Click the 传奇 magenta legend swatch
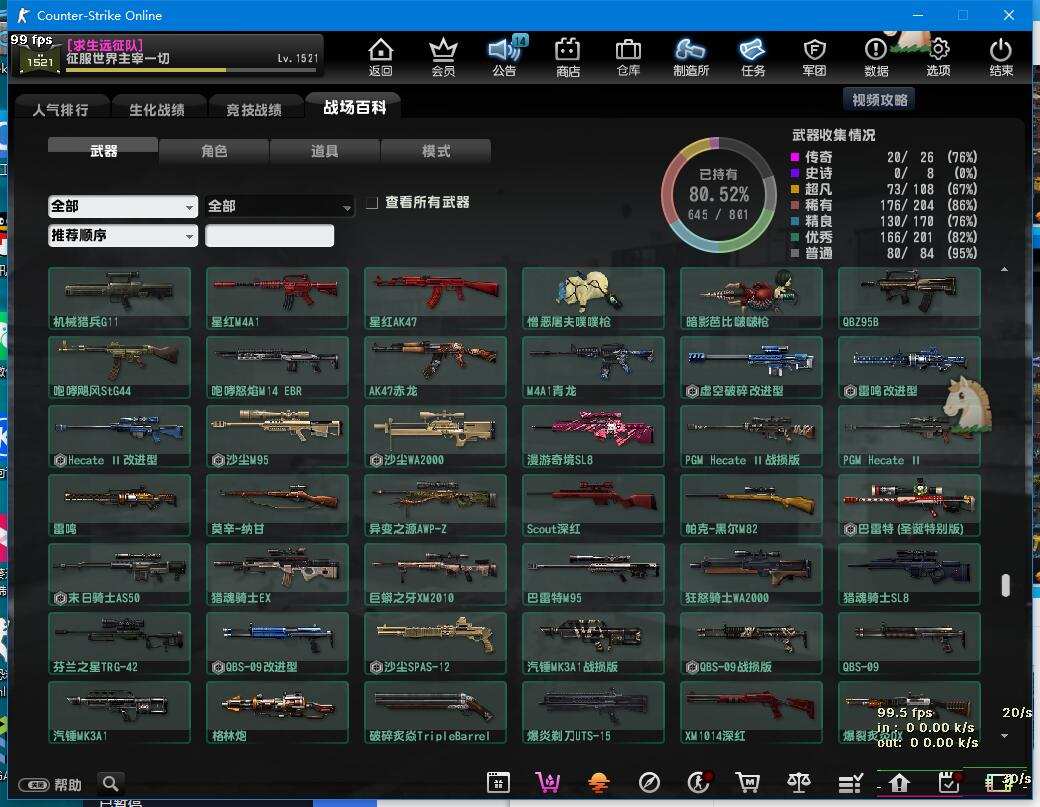This screenshot has width=1040, height=807. (x=795, y=157)
